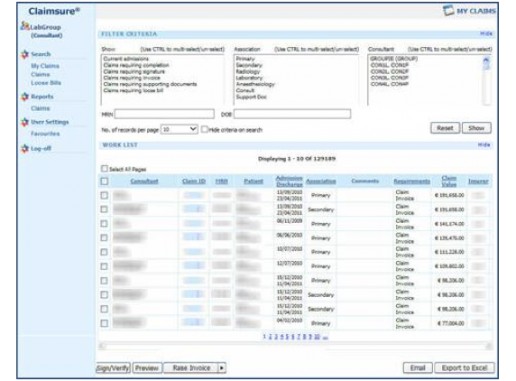
Task: Select Anaesthesiology in the Association list
Action: click(x=255, y=84)
